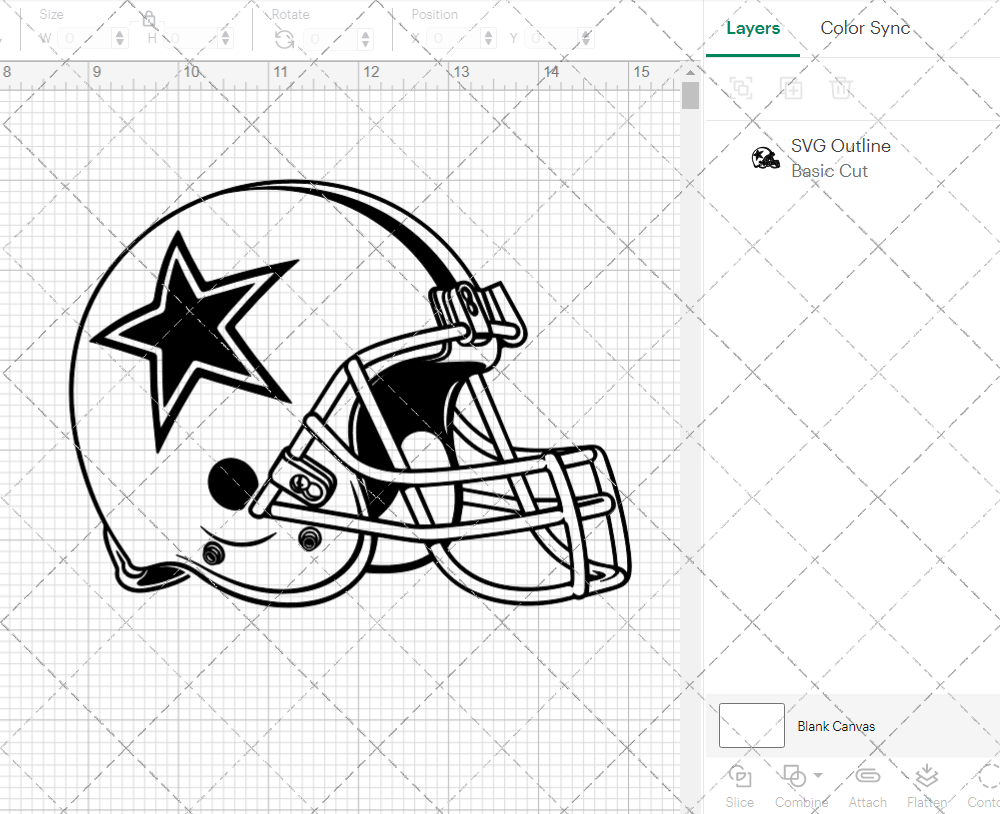Click the Rotate value stepper down arrow

(x=364, y=42)
